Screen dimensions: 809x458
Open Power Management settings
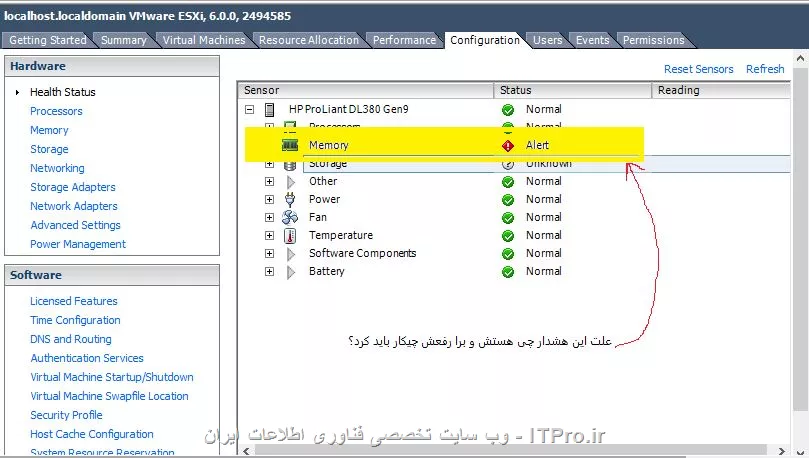pos(77,244)
